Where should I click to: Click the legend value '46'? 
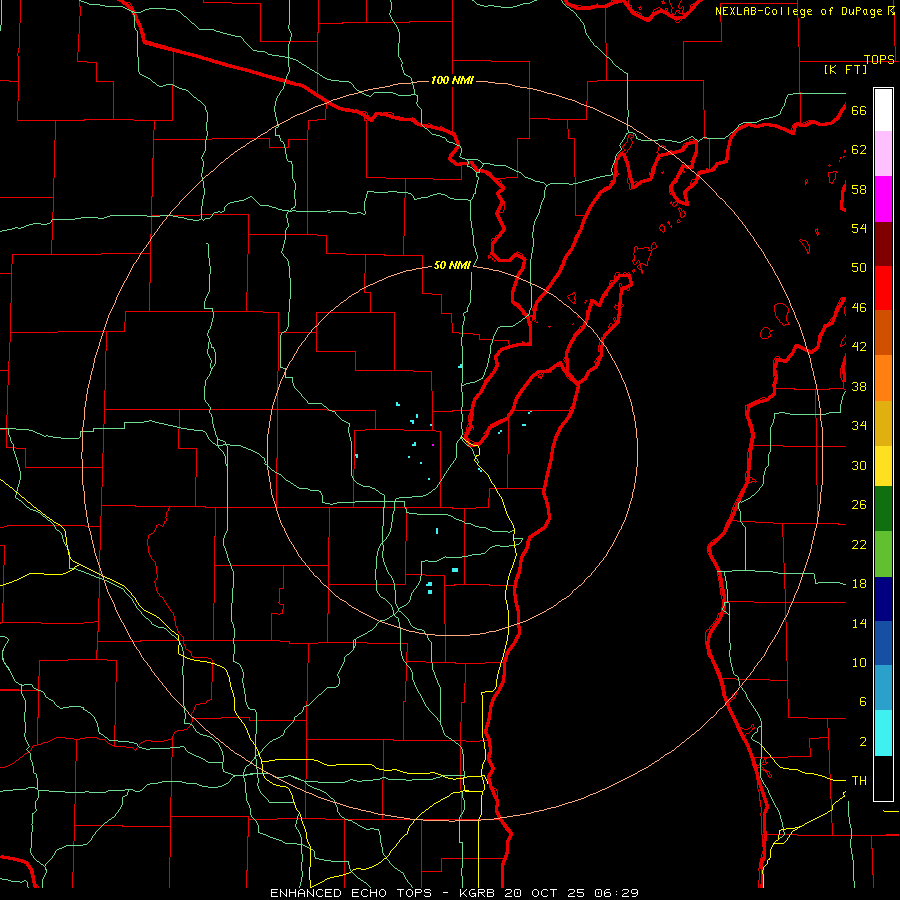pos(859,308)
